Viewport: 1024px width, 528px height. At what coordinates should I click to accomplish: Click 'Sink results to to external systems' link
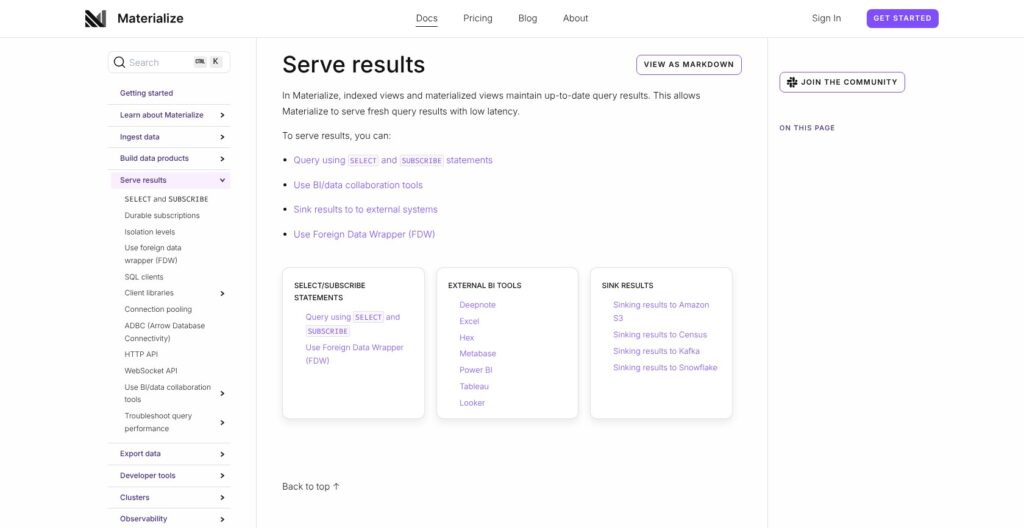365,210
